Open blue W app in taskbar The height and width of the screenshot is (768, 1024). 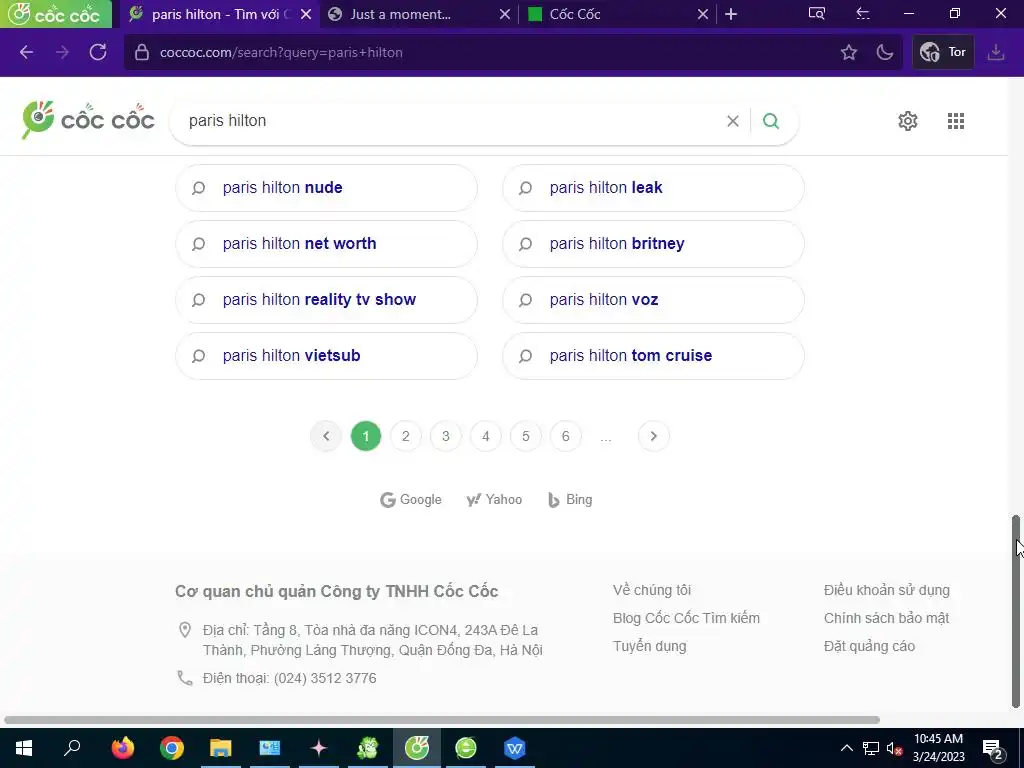(515, 748)
